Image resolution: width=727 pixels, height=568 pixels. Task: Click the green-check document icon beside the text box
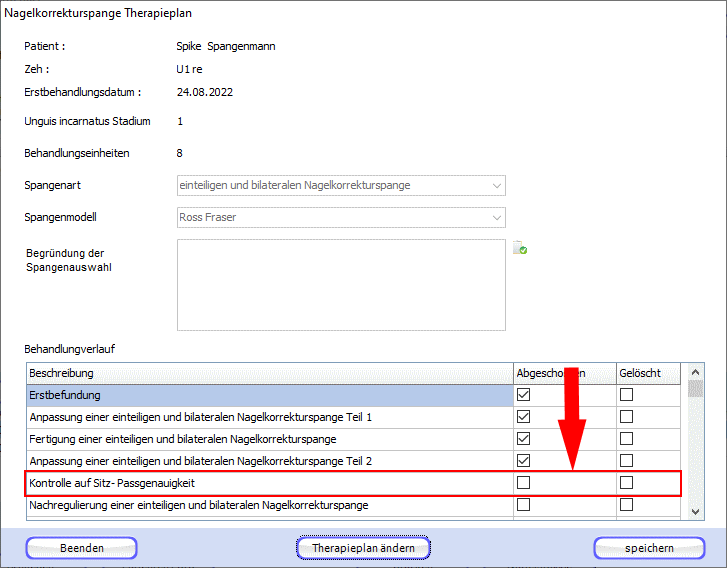(520, 248)
